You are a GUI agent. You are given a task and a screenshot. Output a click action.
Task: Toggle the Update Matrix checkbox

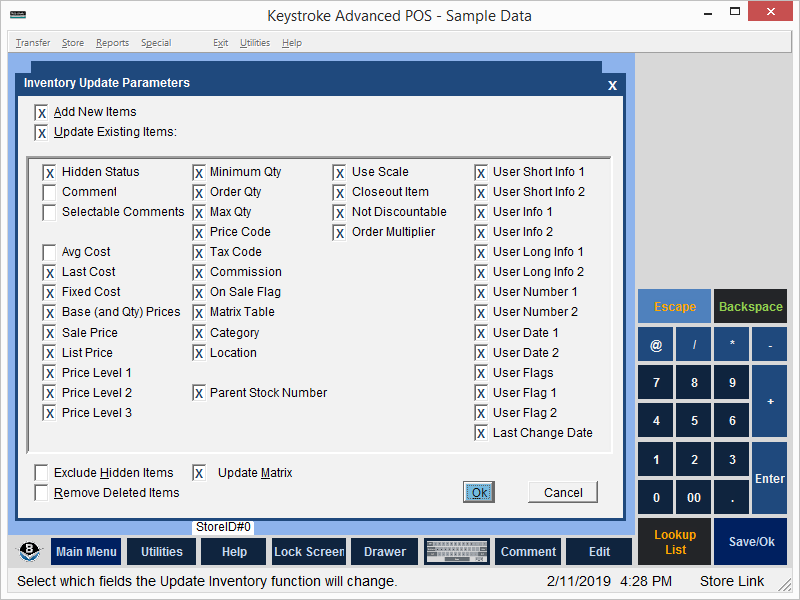coord(199,473)
